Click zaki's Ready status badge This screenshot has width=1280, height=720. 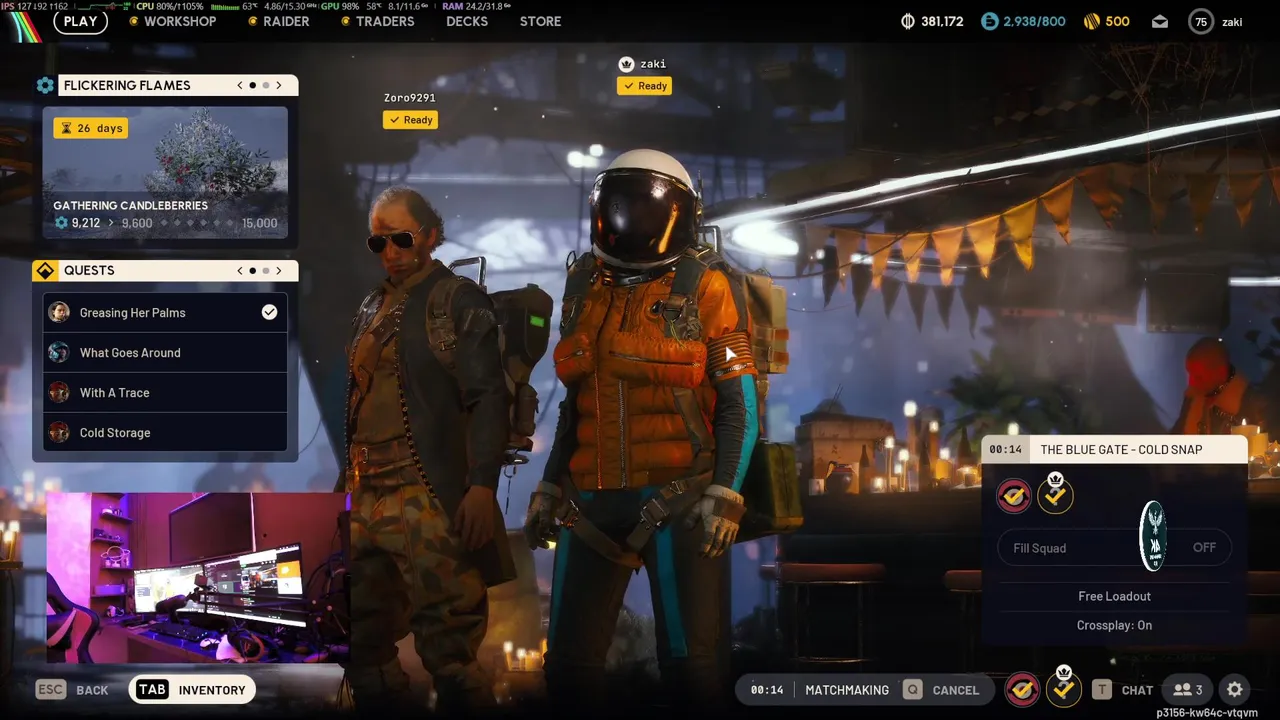(x=645, y=86)
